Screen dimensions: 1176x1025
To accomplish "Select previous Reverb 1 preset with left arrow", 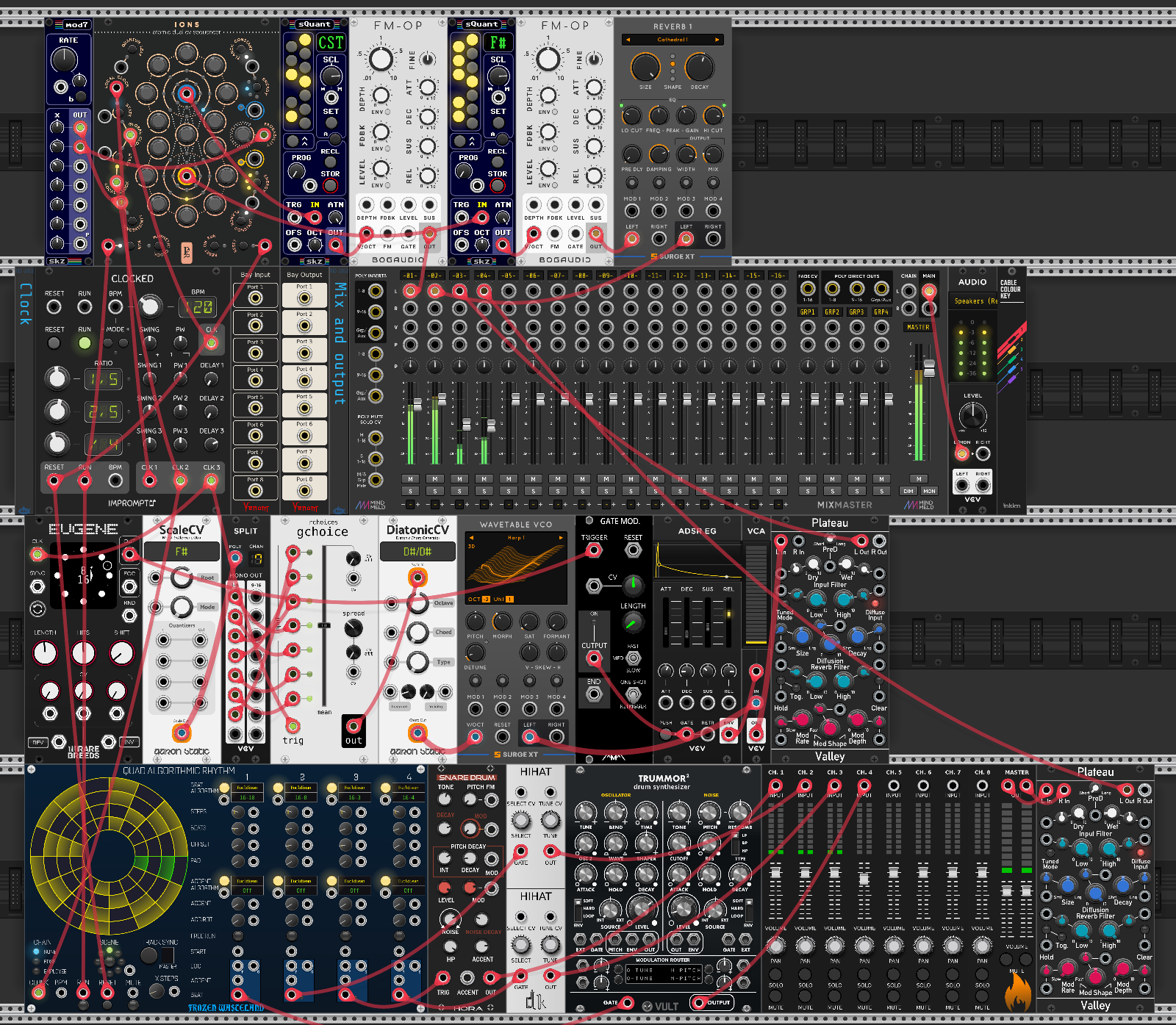I will (627, 40).
